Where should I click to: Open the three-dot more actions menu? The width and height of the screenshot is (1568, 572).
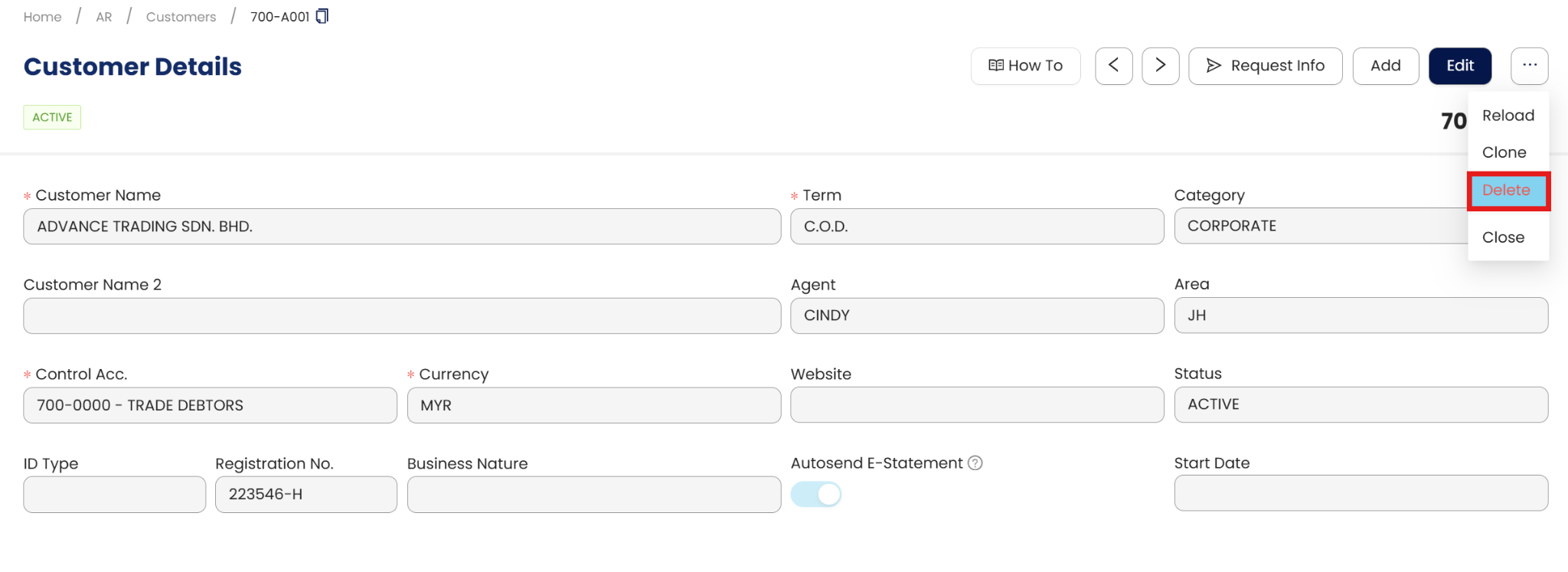click(x=1529, y=66)
